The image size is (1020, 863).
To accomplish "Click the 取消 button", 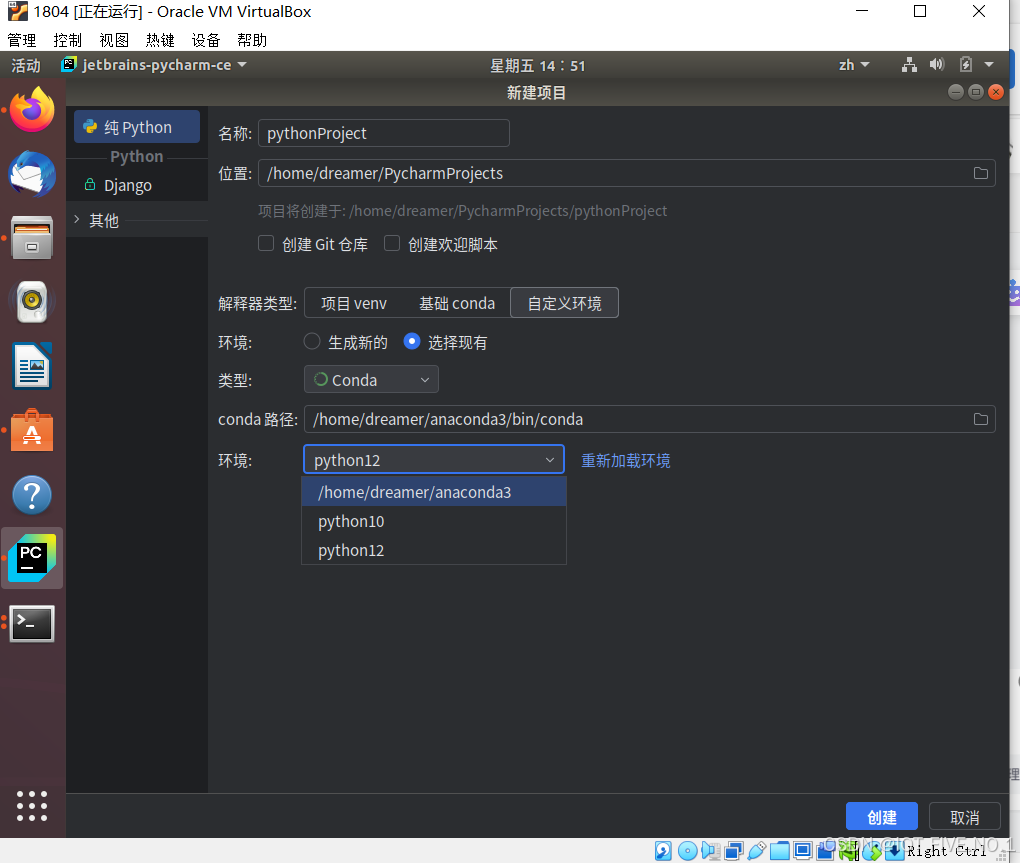I will [964, 817].
